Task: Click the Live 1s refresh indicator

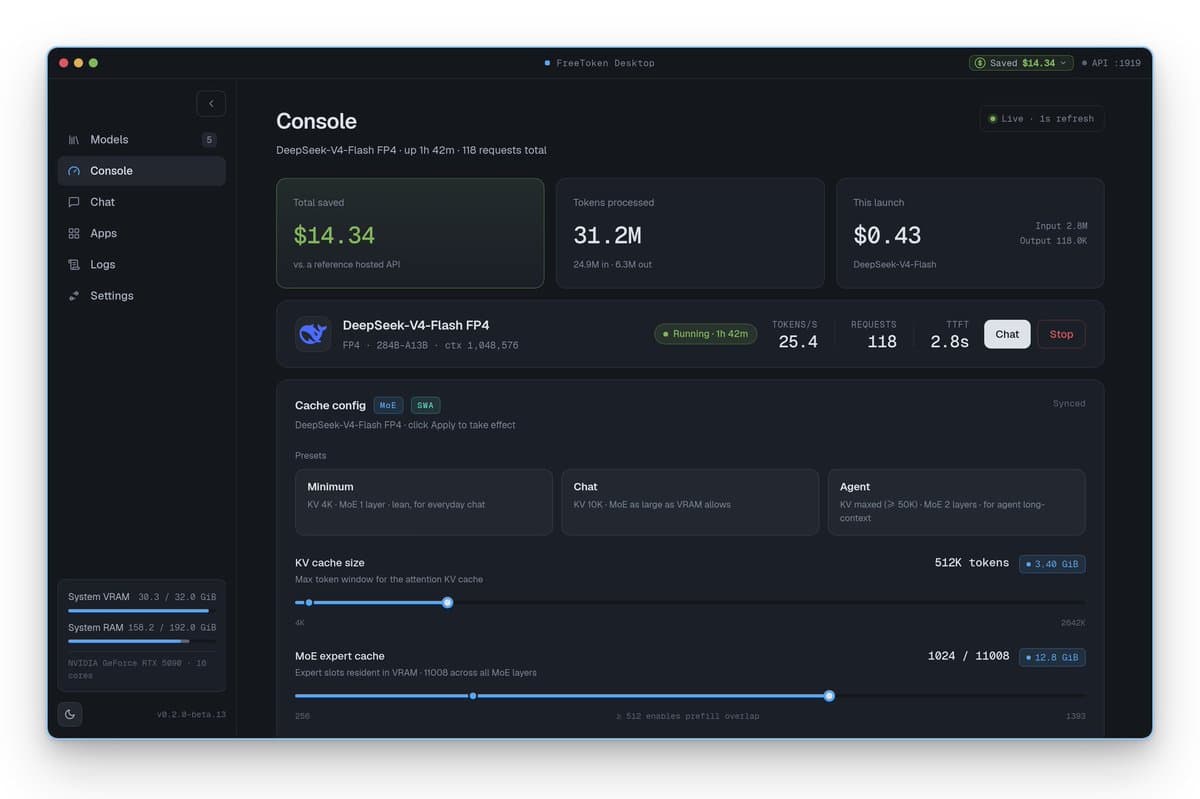Action: click(x=1042, y=119)
